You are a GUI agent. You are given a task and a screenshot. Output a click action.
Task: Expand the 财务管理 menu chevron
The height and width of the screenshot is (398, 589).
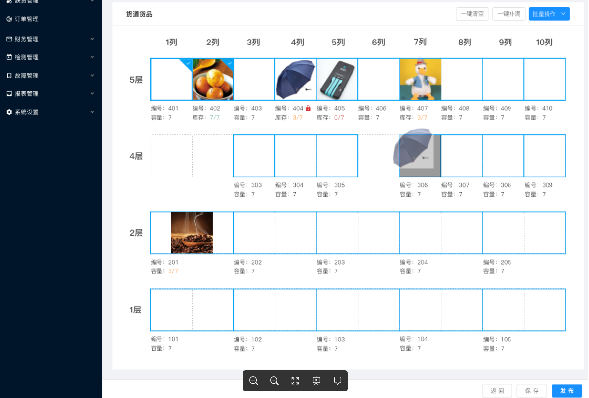92,39
